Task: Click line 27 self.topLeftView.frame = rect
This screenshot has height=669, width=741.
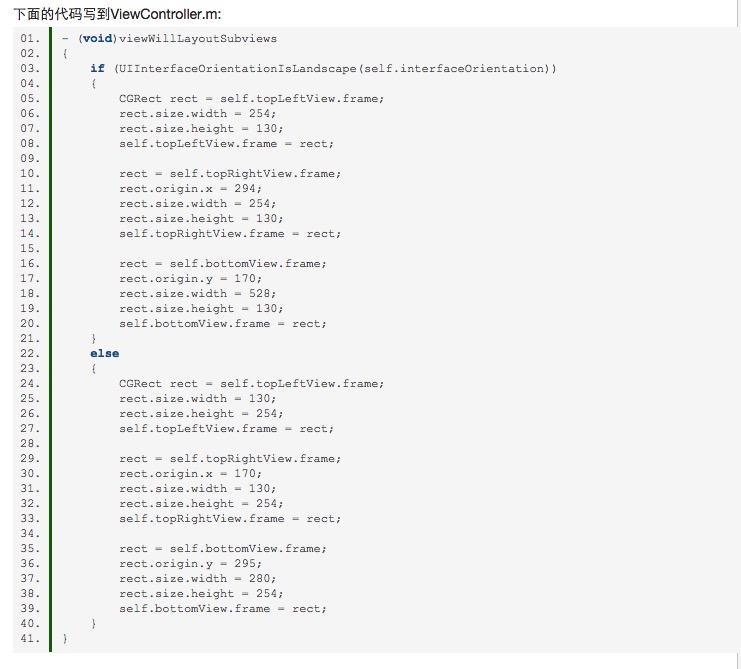Action: pyautogui.click(x=226, y=429)
